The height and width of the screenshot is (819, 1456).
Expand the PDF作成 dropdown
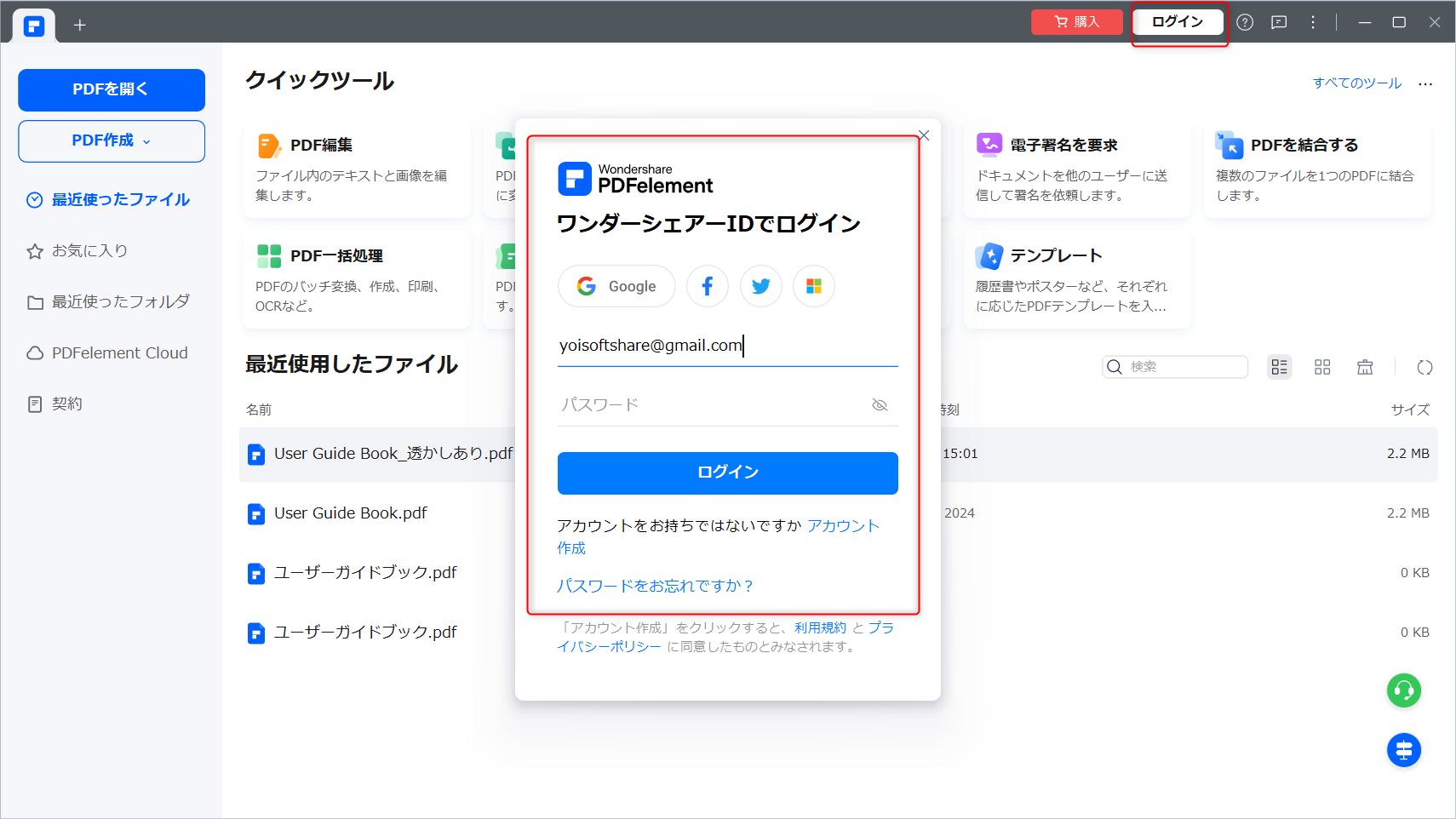112,140
